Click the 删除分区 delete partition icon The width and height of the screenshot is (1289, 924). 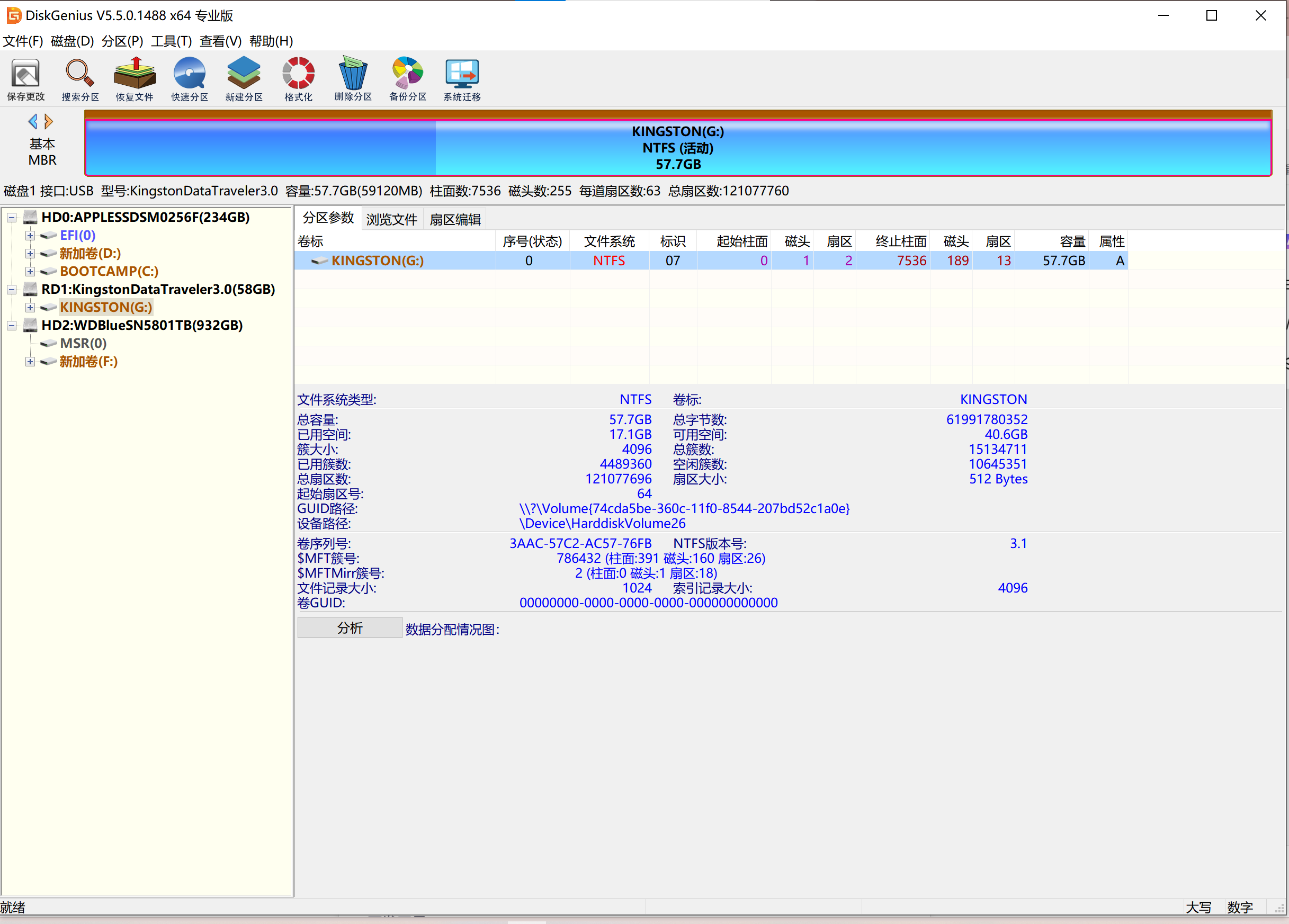click(x=353, y=74)
